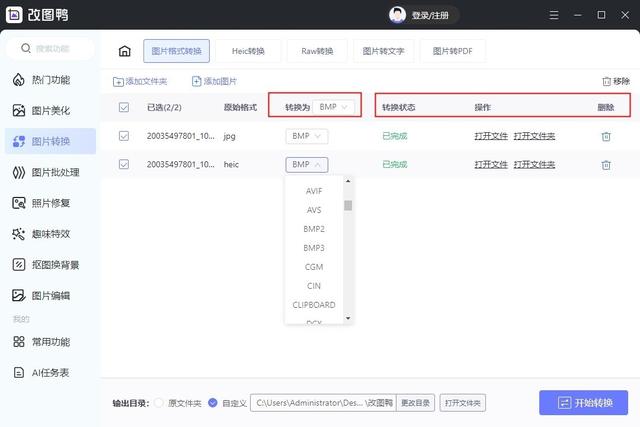Screen dimensions: 640x427
Task: Click the jpg file name 20035497801_10...
Action: click(x=180, y=136)
